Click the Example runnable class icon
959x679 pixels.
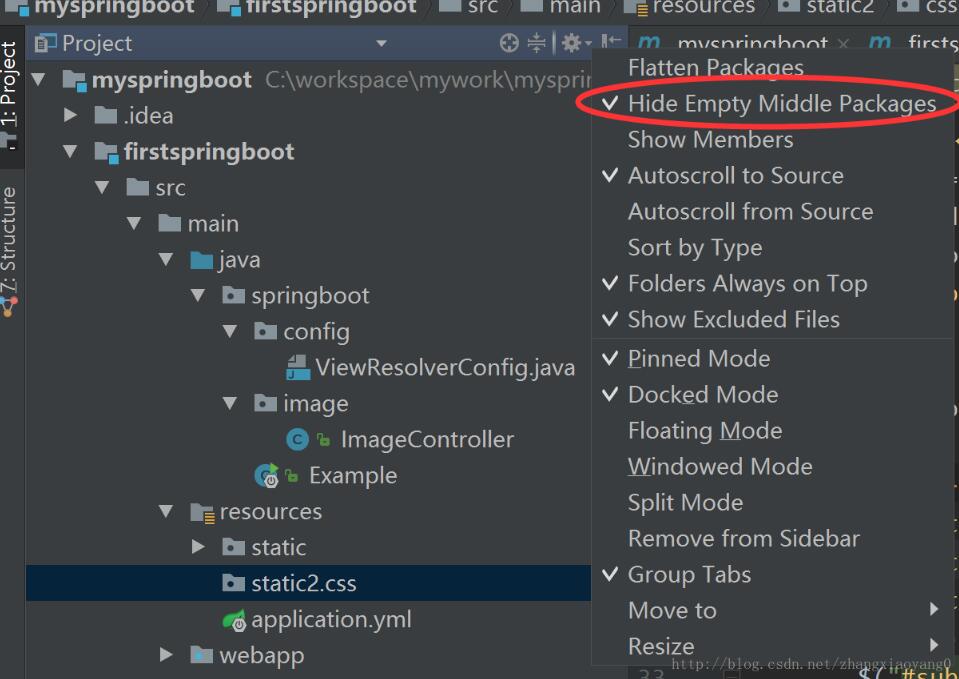click(x=266, y=476)
